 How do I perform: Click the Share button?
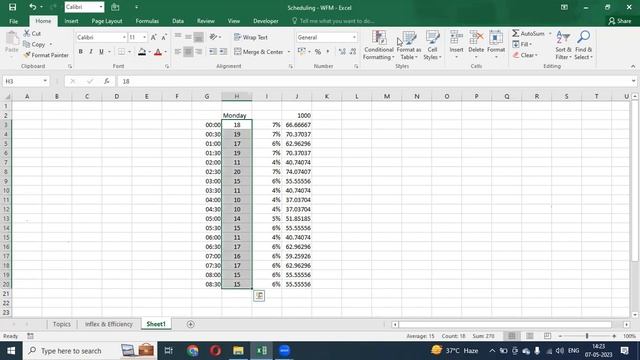click(620, 21)
